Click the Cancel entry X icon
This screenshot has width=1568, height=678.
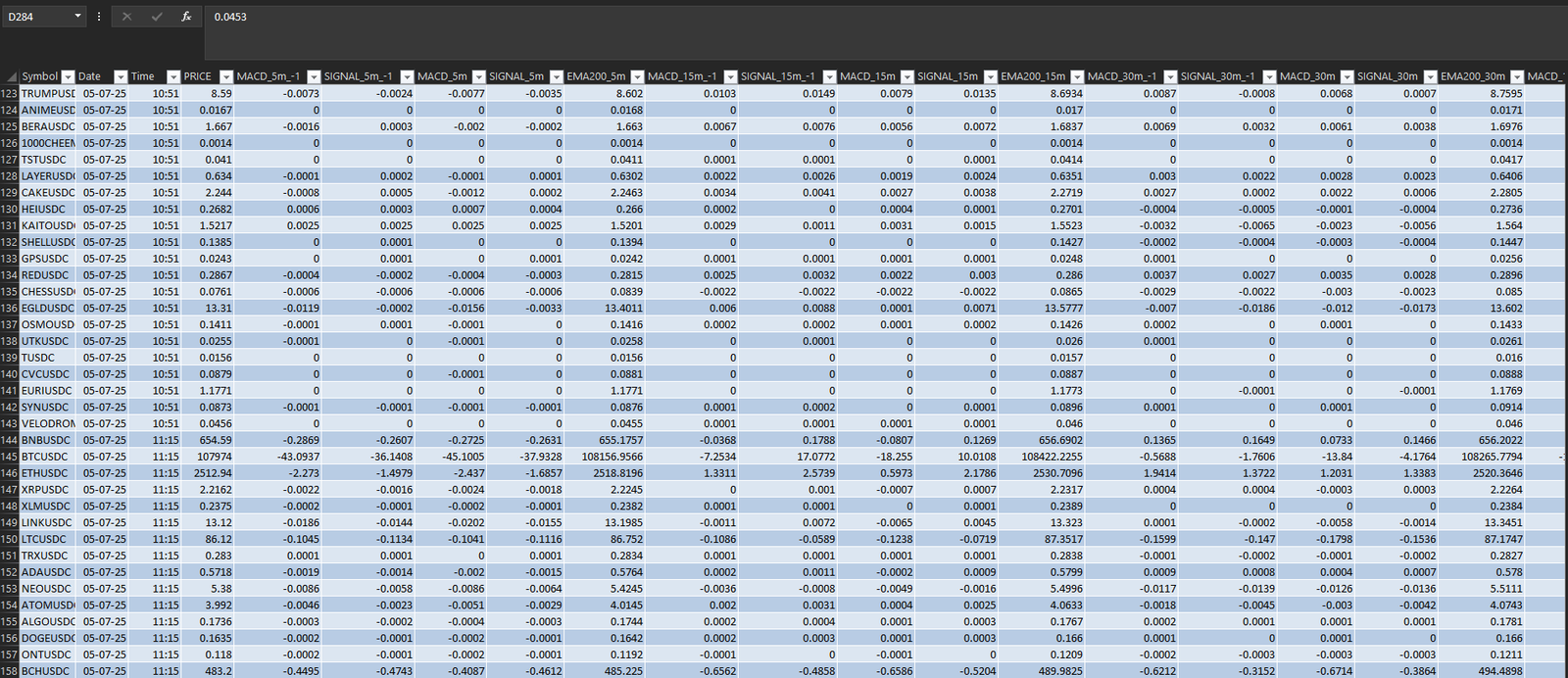[126, 17]
